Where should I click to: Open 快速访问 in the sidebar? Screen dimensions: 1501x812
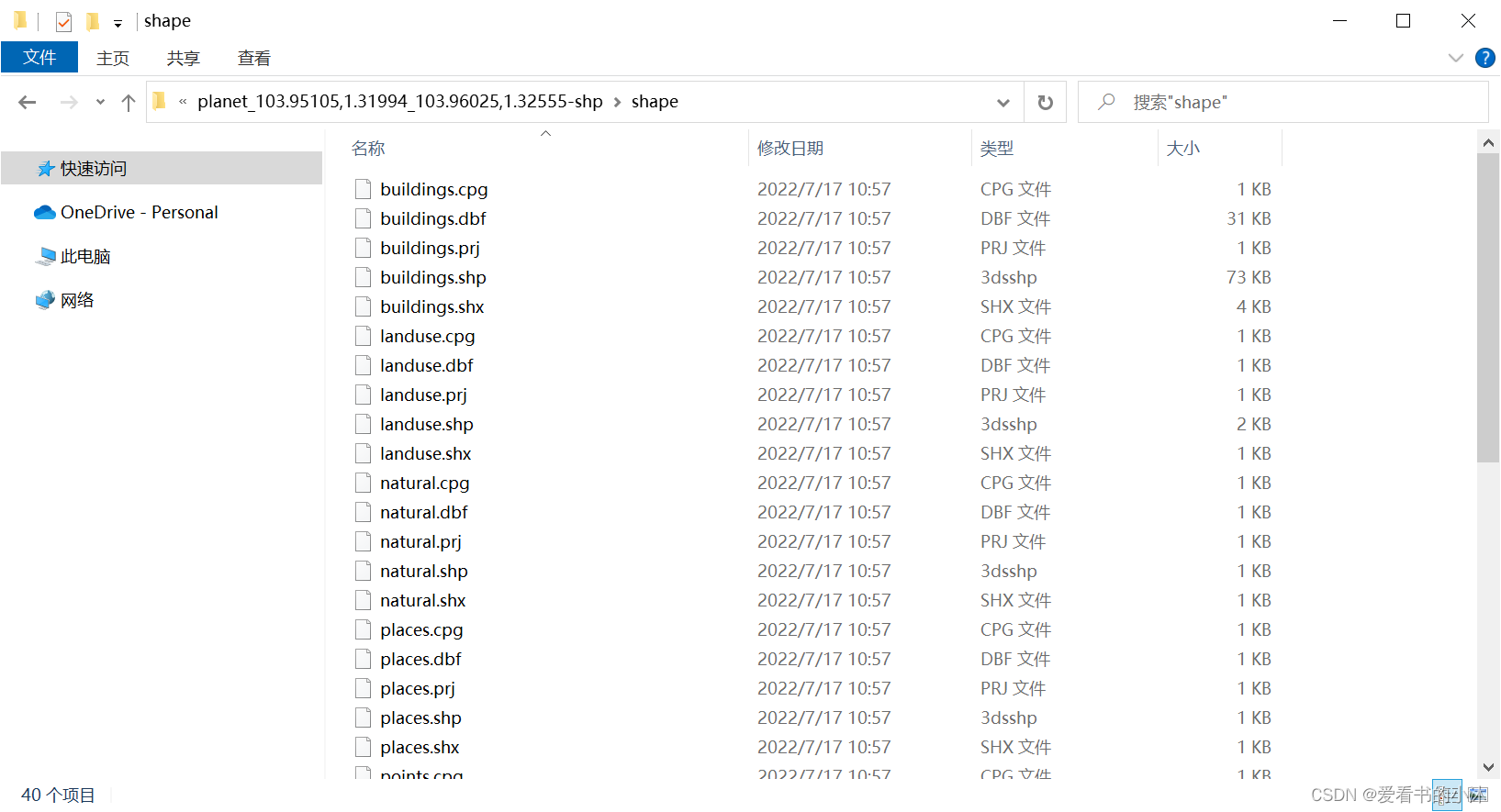93,169
